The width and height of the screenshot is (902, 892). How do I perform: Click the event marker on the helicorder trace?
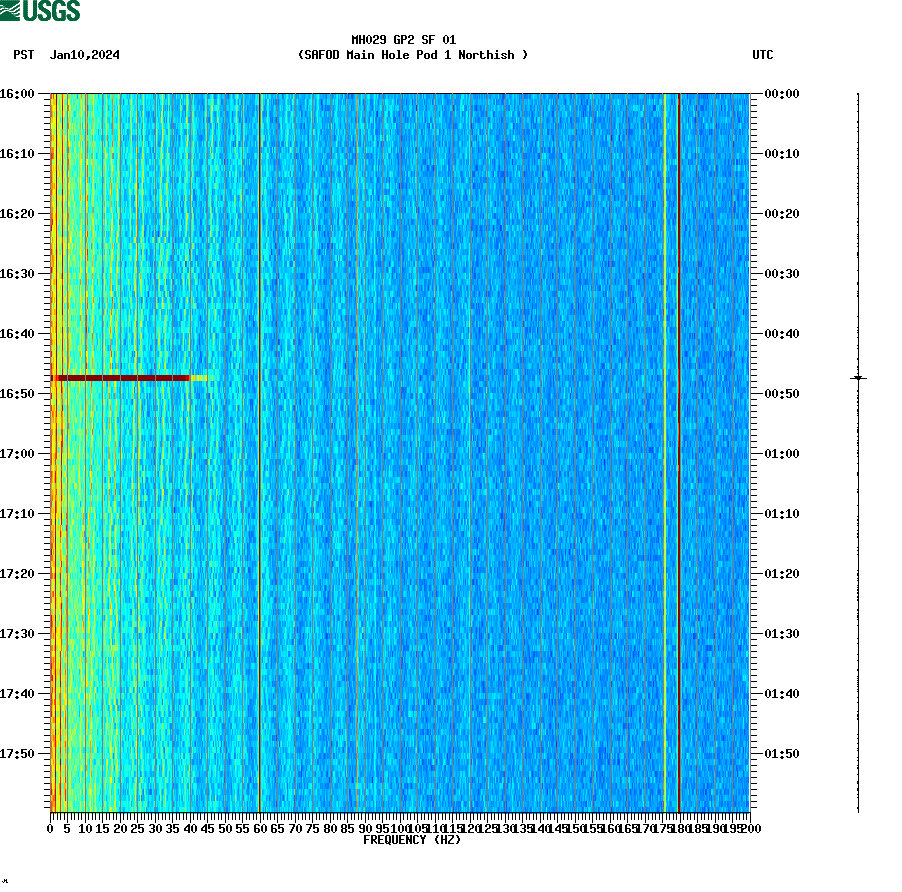[858, 378]
